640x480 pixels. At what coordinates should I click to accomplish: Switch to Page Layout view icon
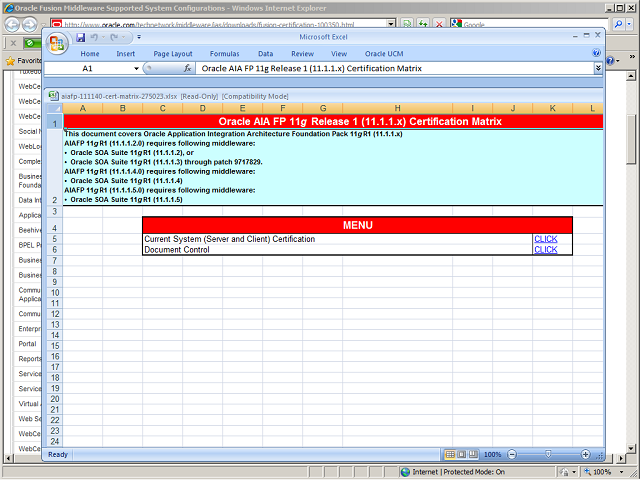(x=462, y=454)
